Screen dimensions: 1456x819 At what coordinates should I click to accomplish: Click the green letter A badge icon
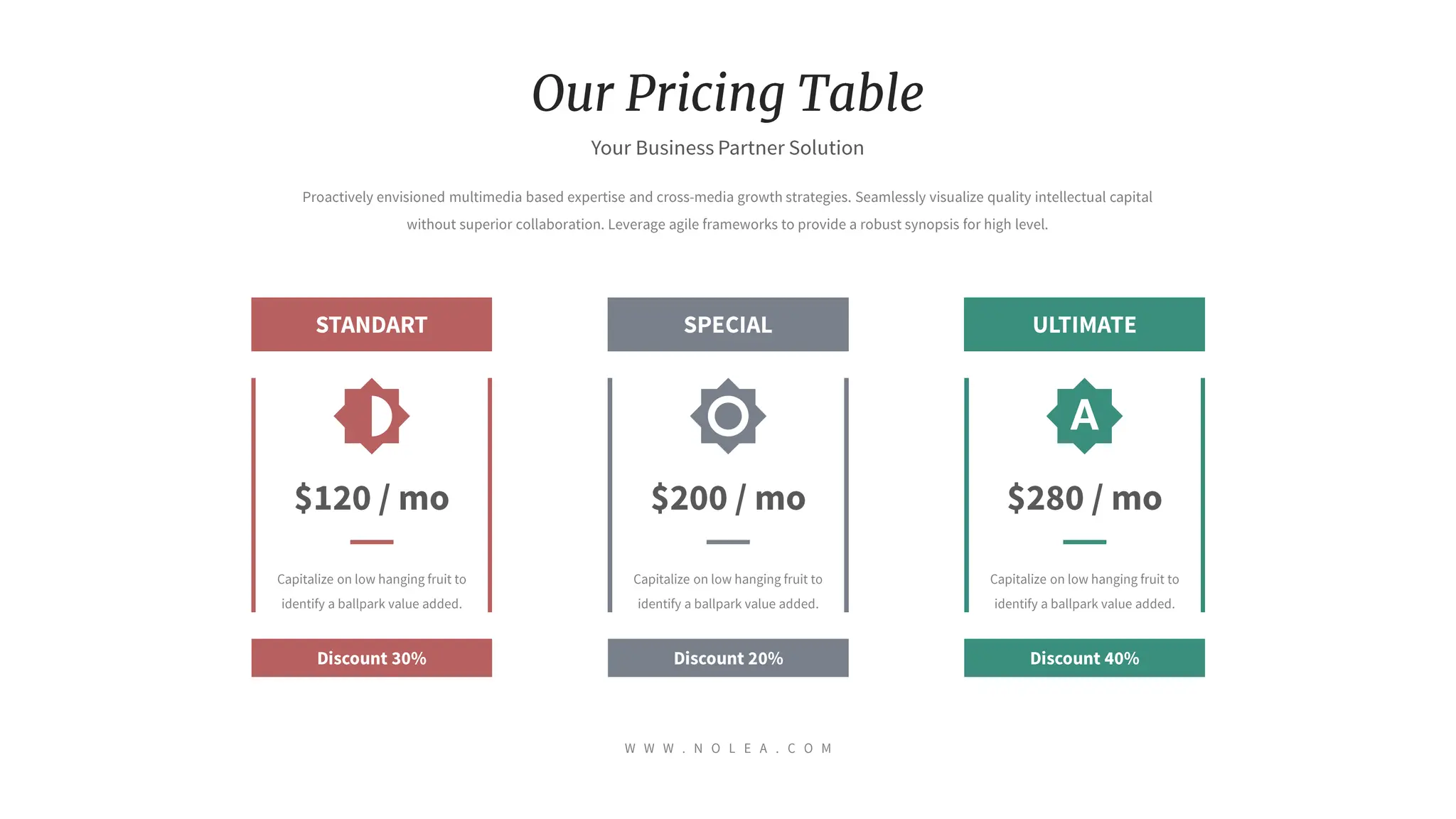click(1084, 416)
